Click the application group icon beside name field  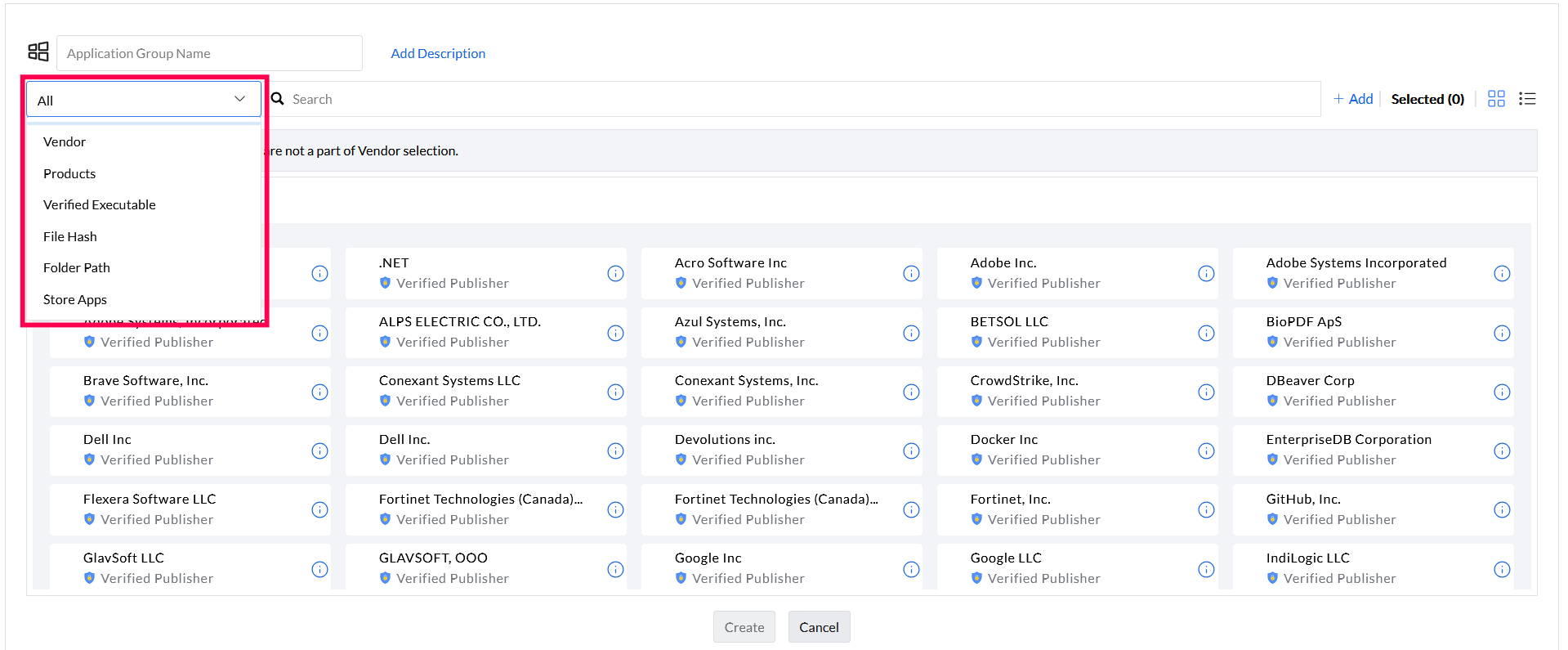point(38,52)
